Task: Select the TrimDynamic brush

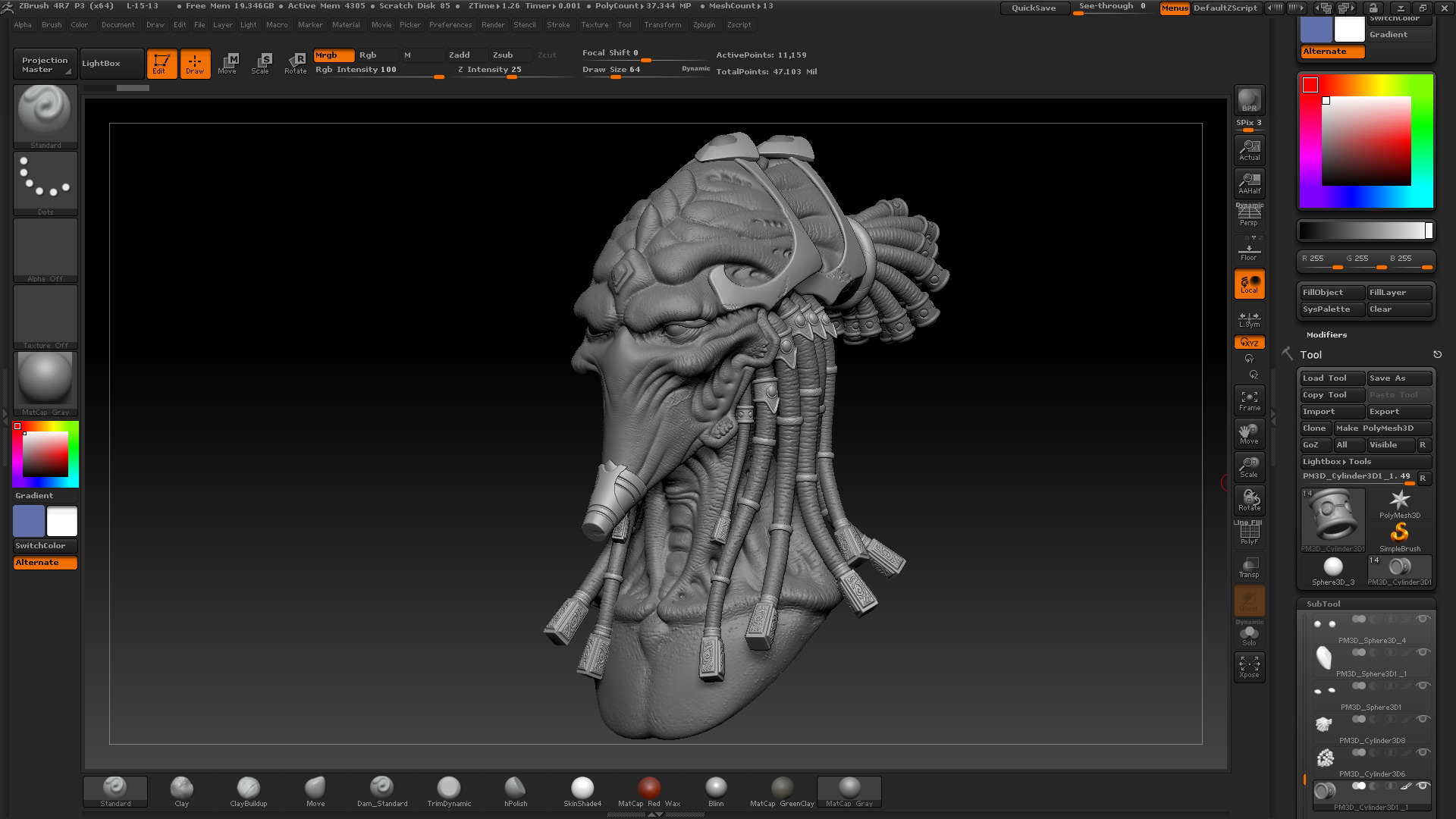Action: (x=449, y=792)
